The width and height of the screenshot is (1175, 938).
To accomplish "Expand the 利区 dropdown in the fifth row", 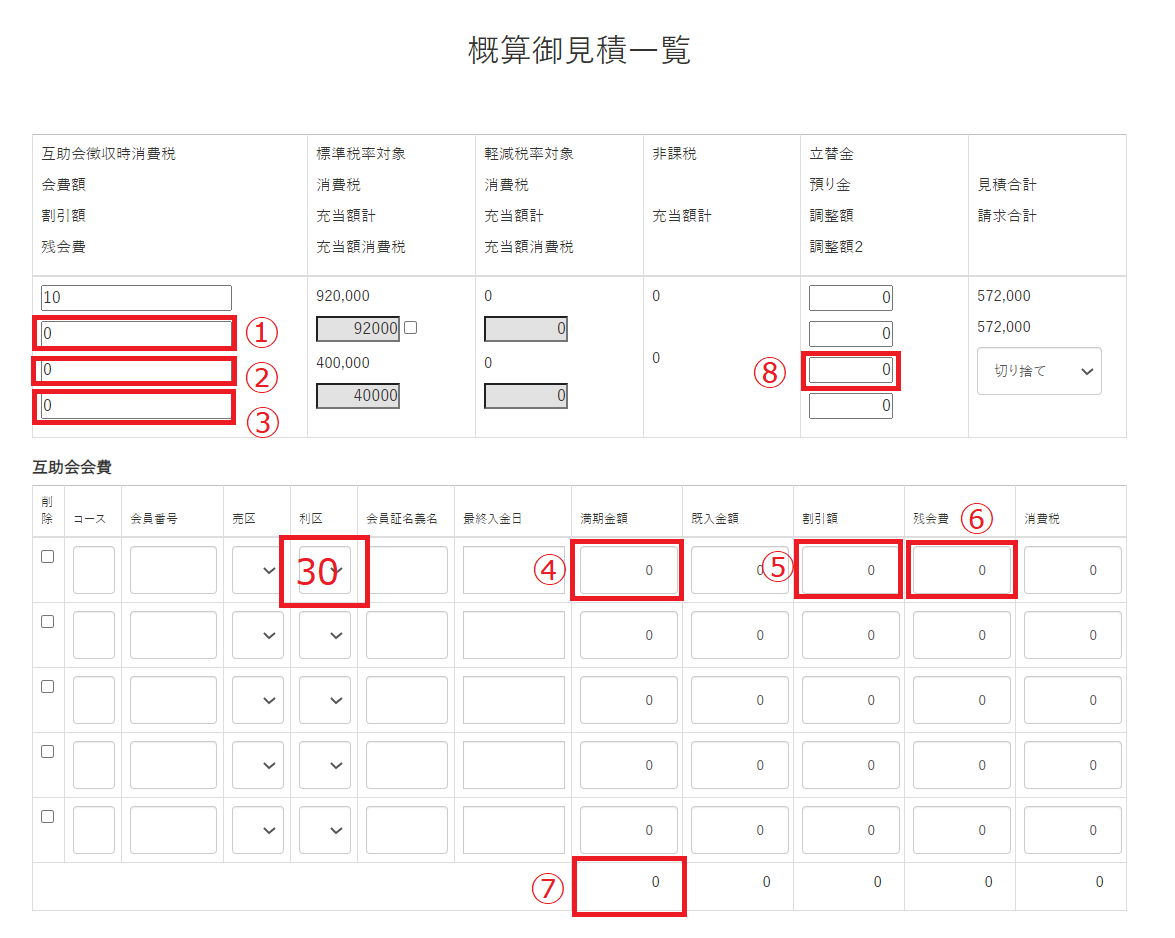I will coord(325,830).
